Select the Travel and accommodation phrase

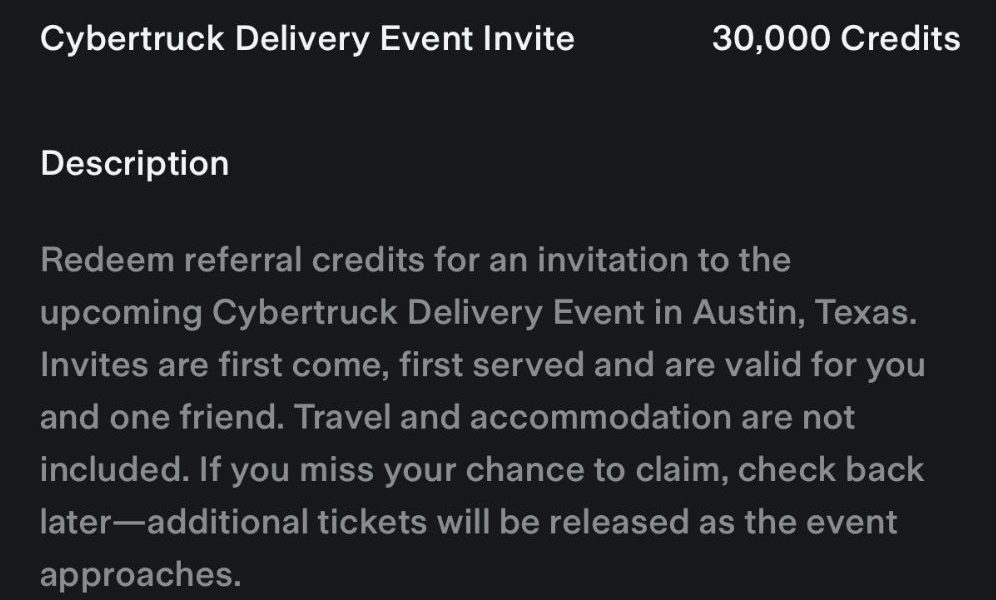click(x=513, y=418)
